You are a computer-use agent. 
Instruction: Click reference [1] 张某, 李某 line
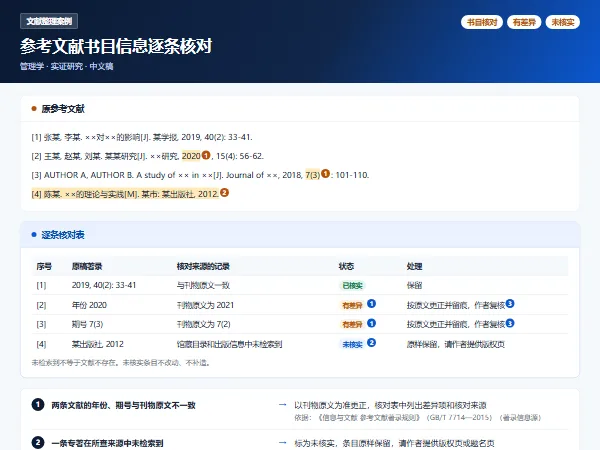(x=142, y=137)
